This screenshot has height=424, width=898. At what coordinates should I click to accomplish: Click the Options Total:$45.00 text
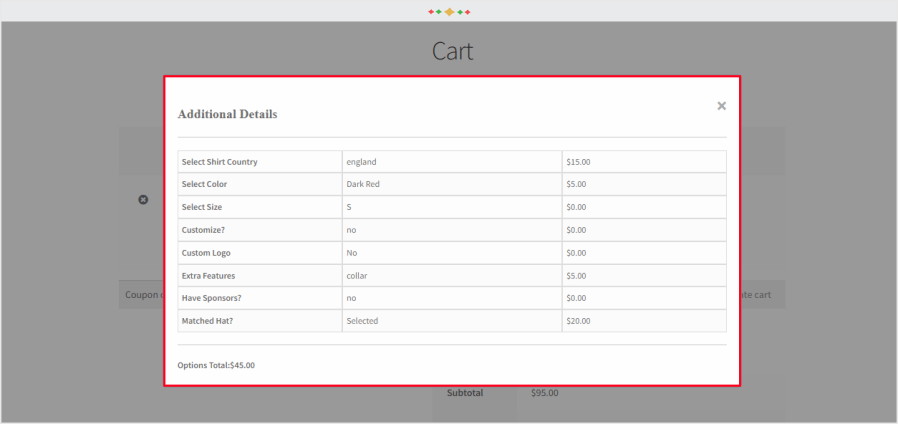[x=216, y=365]
